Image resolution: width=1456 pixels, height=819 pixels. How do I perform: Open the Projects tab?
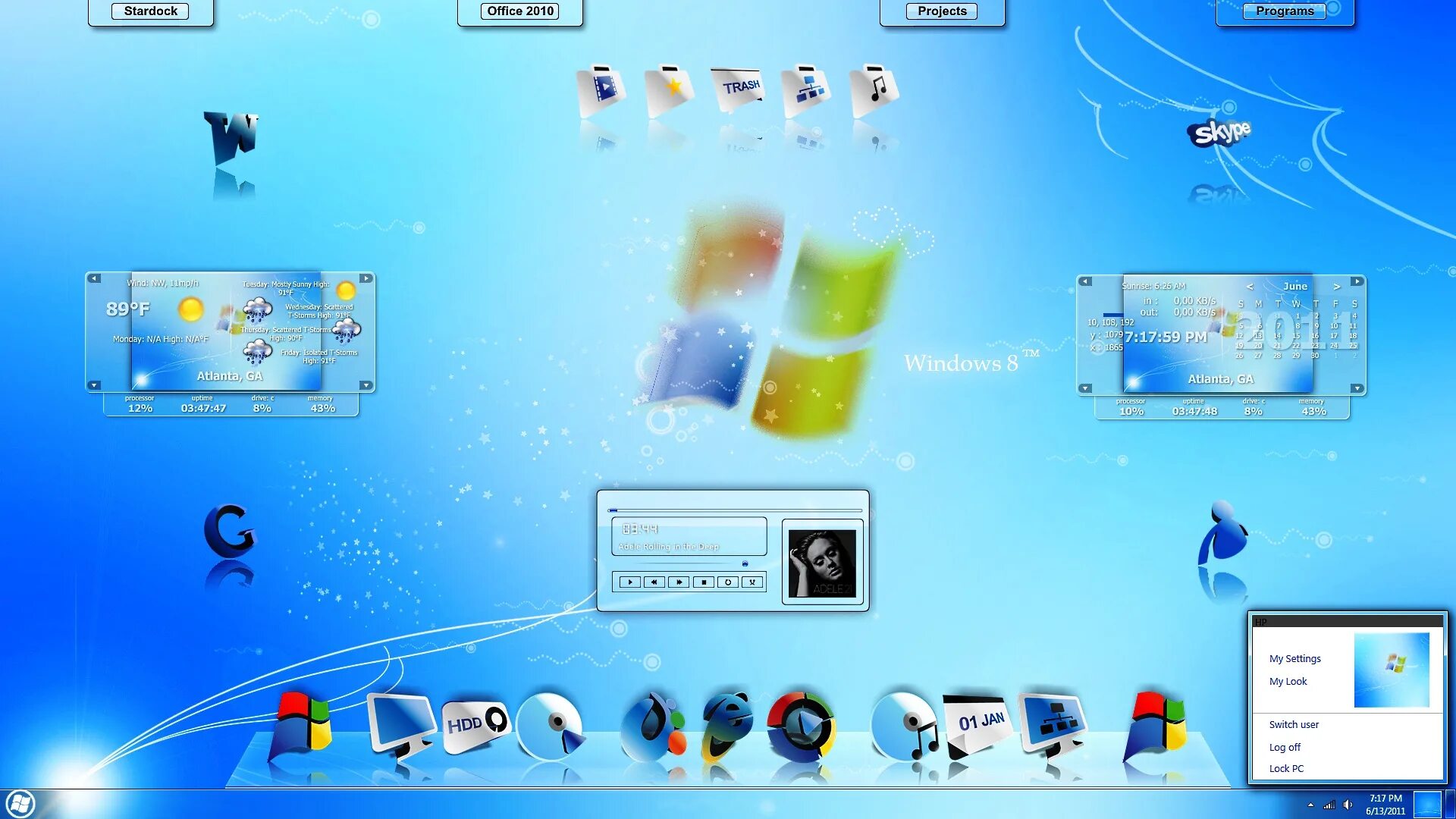point(942,11)
